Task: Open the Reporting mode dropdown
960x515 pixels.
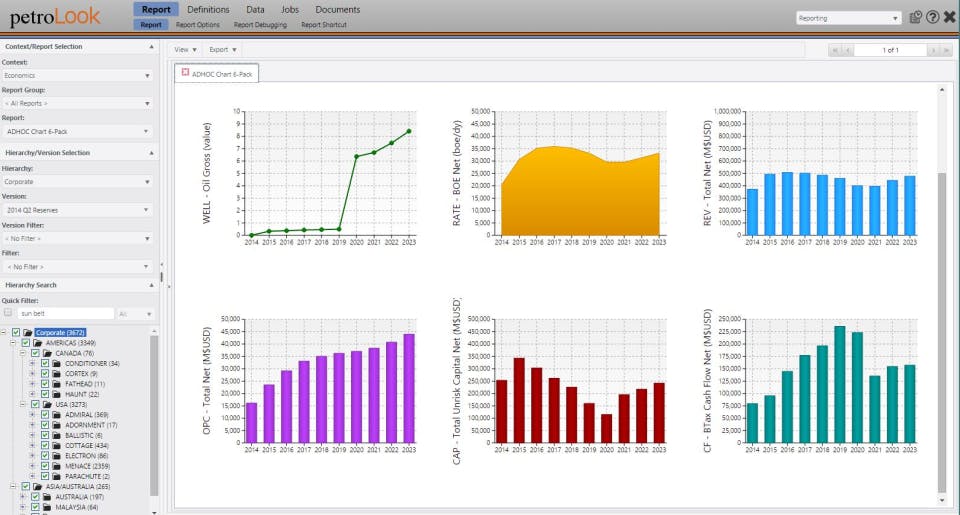Action: [848, 18]
